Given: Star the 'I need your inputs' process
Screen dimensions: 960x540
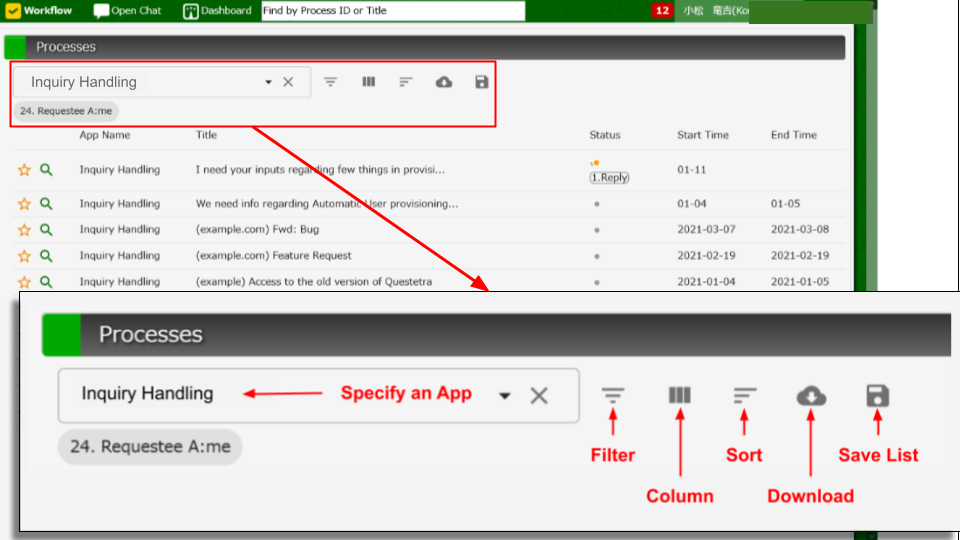Looking at the screenshot, I should 25,170.
